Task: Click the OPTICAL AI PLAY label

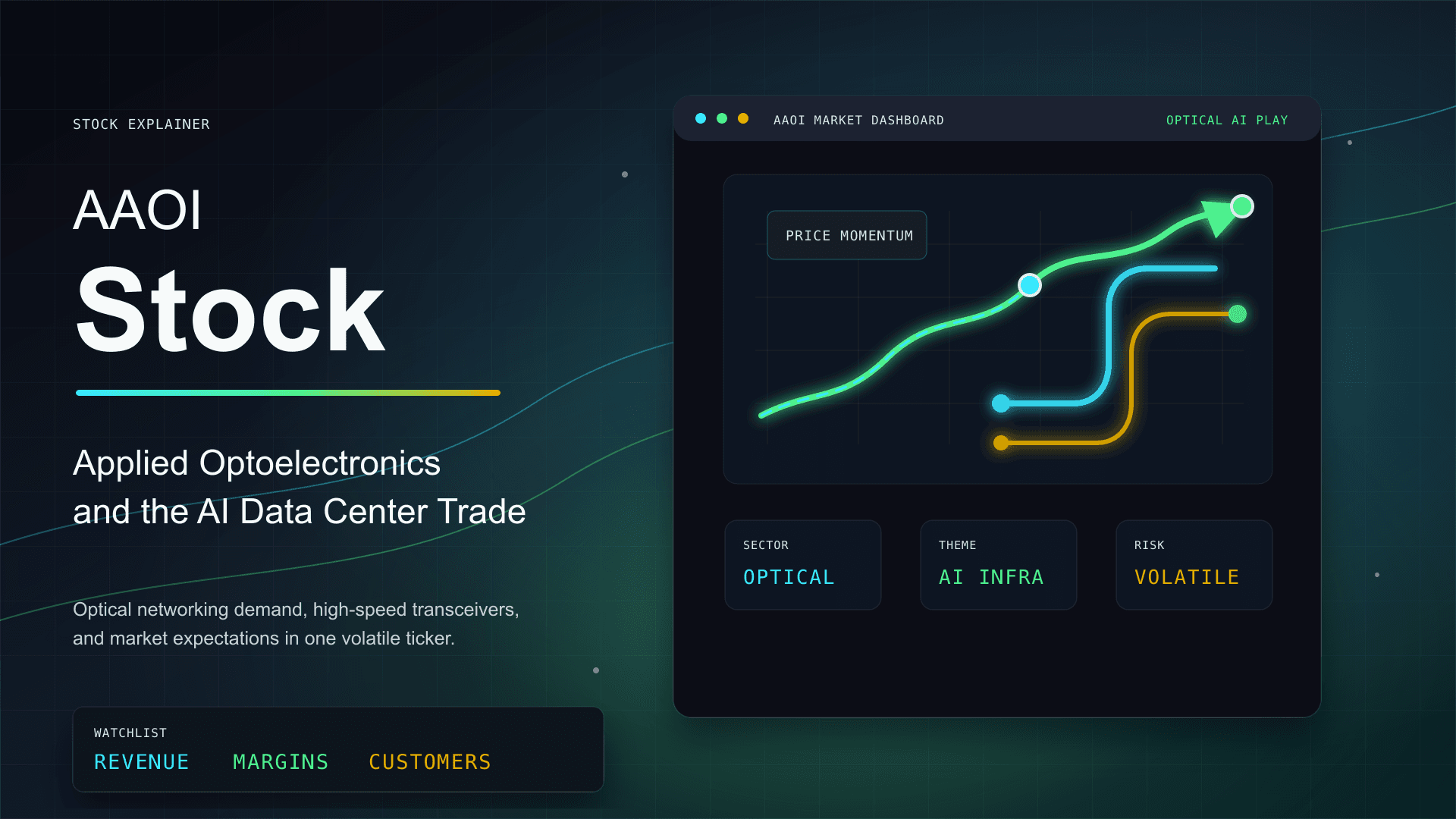Action: [1227, 120]
